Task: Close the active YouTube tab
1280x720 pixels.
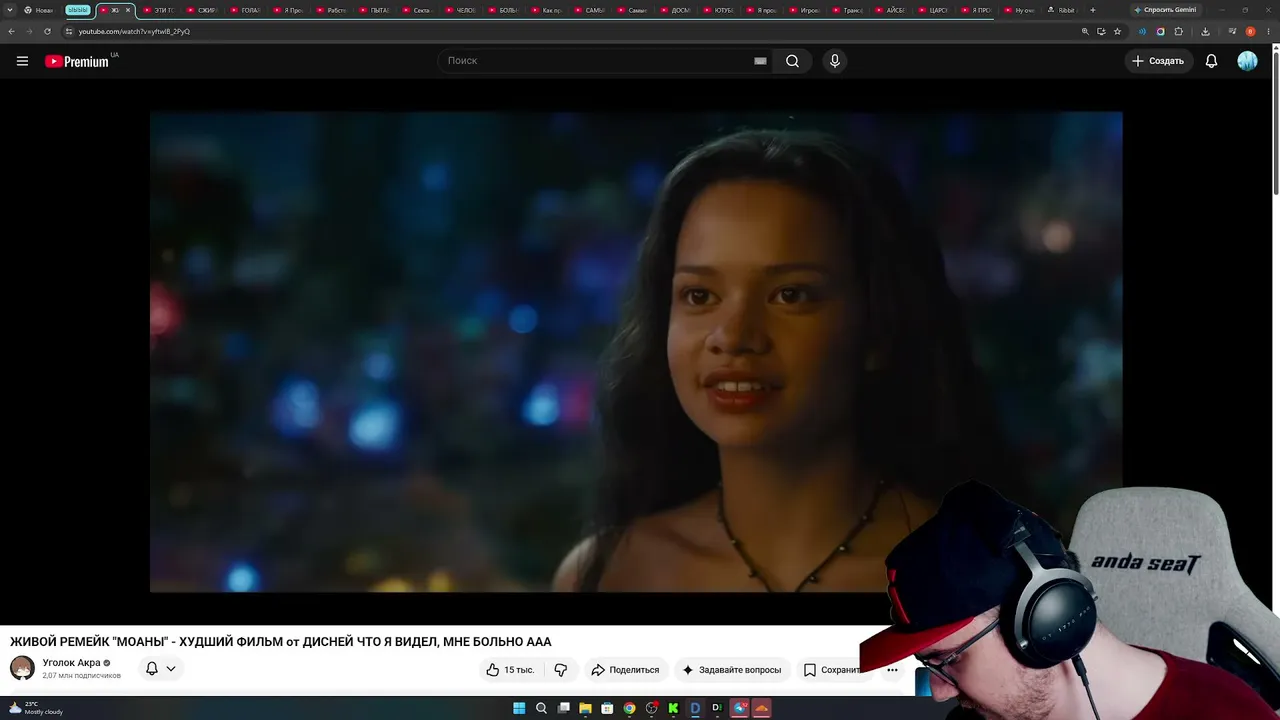Action: tap(127, 10)
